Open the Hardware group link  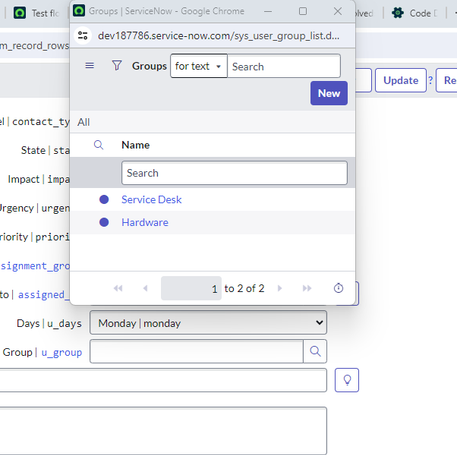[145, 222]
